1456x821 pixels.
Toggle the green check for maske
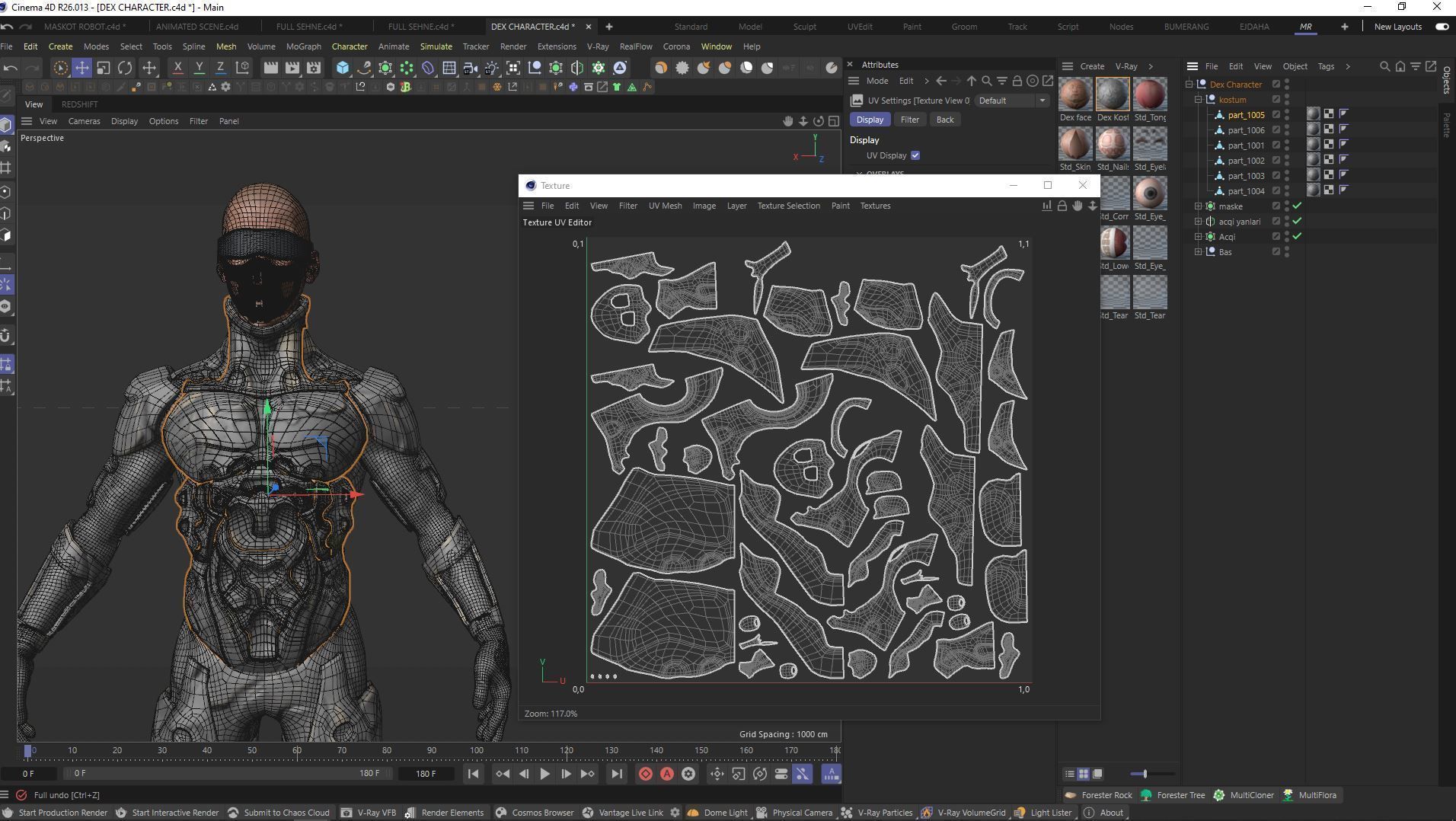pos(1297,206)
